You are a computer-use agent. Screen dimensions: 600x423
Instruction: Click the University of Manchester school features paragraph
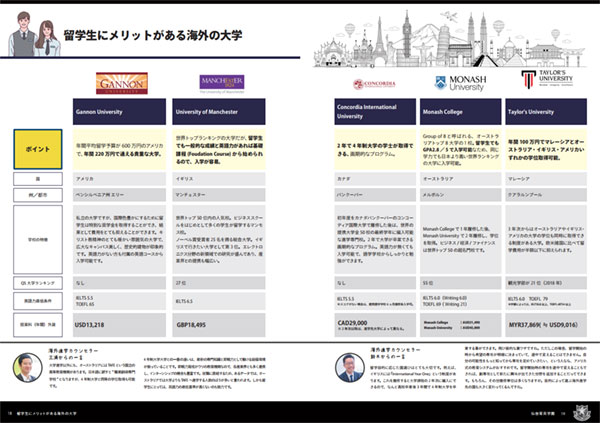tap(218, 240)
